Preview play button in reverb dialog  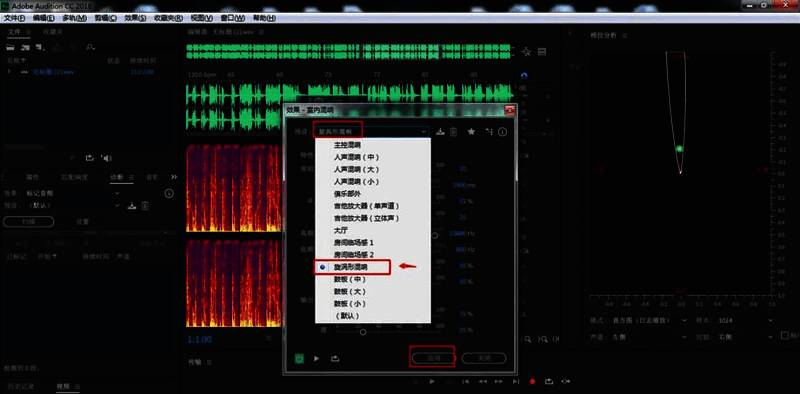click(316, 358)
